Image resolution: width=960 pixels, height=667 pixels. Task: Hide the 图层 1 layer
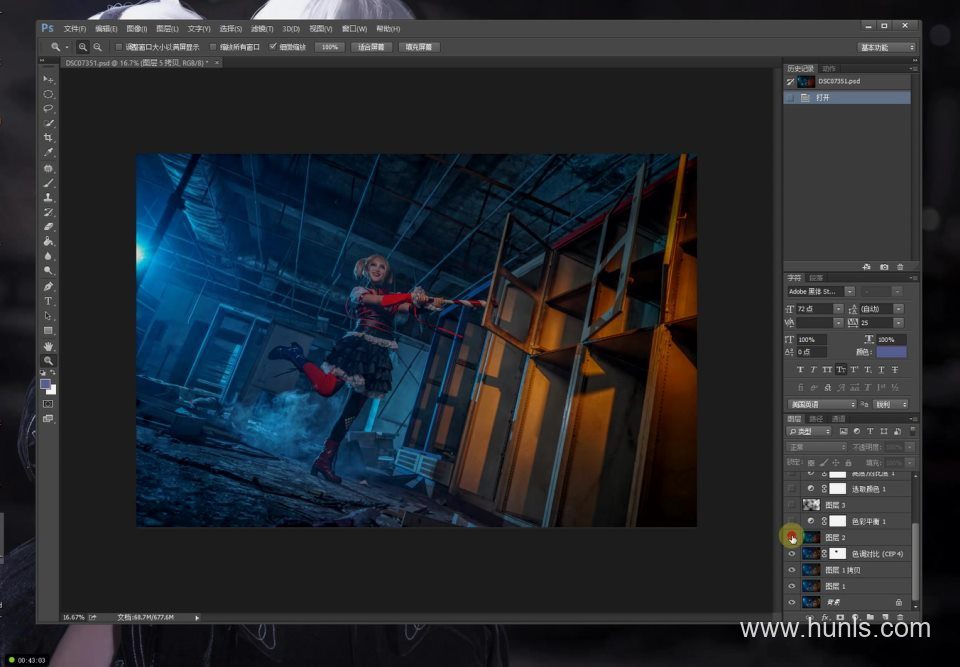click(792, 586)
